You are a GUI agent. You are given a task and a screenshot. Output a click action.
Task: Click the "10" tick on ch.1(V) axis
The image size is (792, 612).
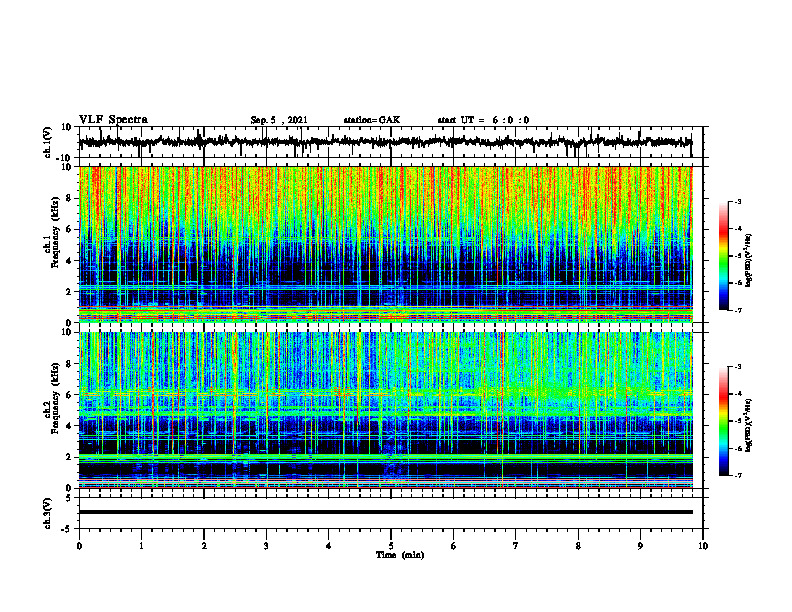[x=67, y=127]
